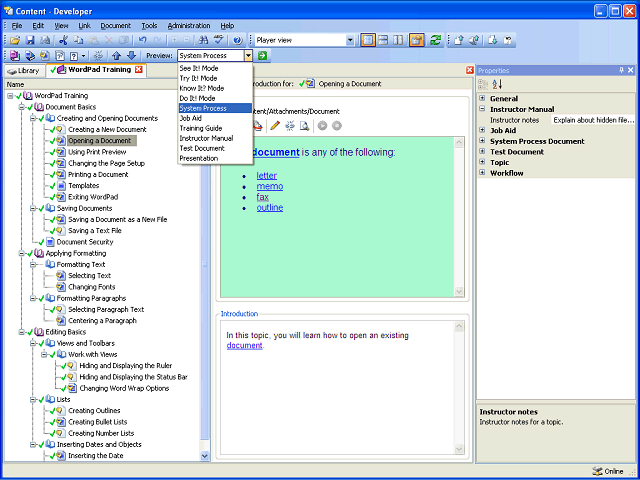
Task: Toggle the vertical split layout button
Action: coord(398,40)
